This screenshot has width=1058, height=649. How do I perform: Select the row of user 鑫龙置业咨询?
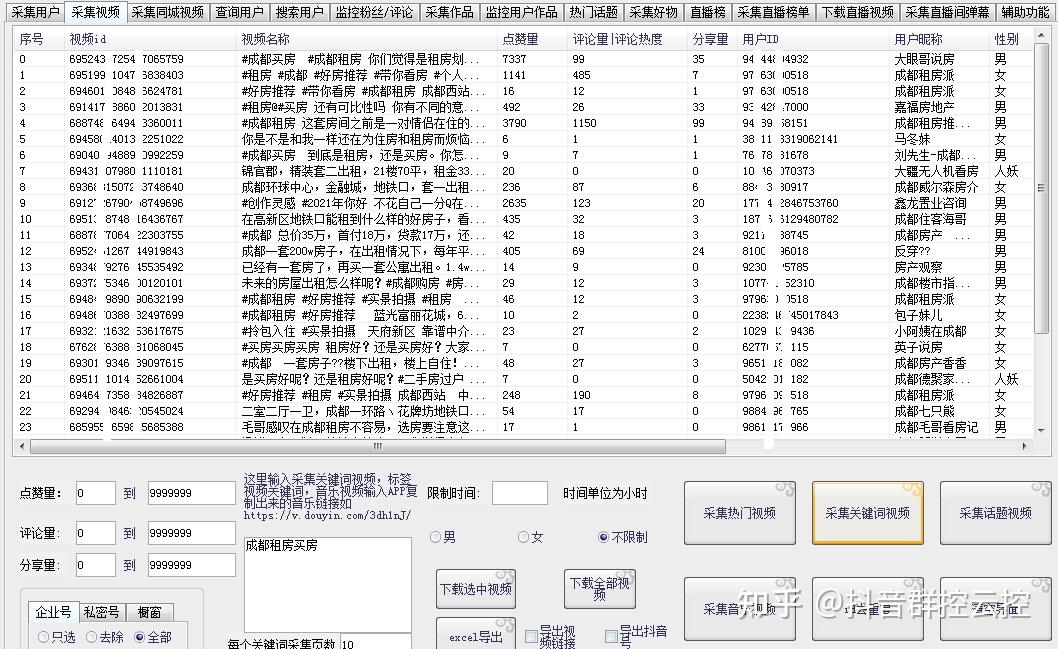(524, 203)
